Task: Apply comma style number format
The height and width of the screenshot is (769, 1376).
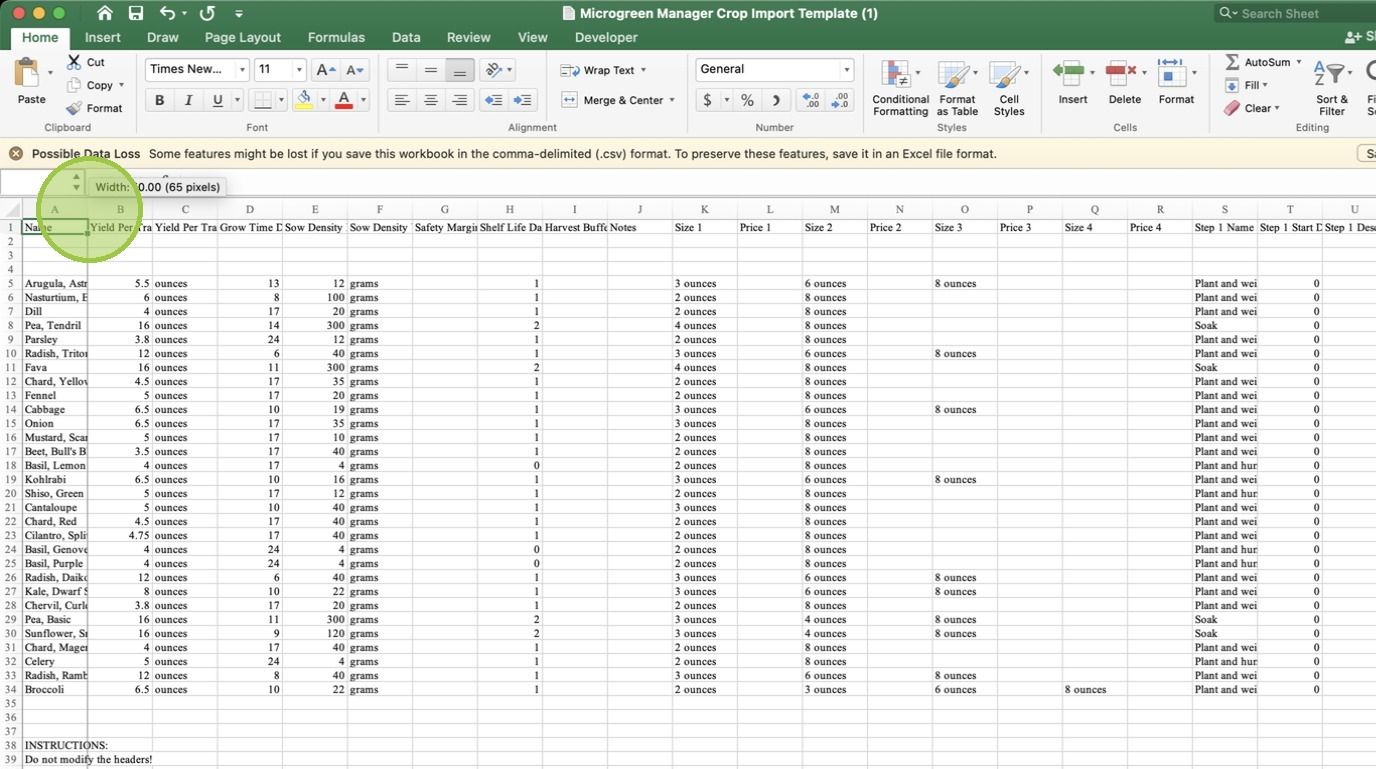Action: point(776,100)
